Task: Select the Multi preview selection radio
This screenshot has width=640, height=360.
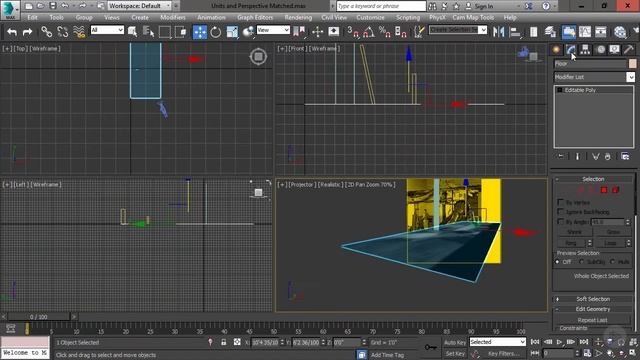Action: (x=612, y=262)
